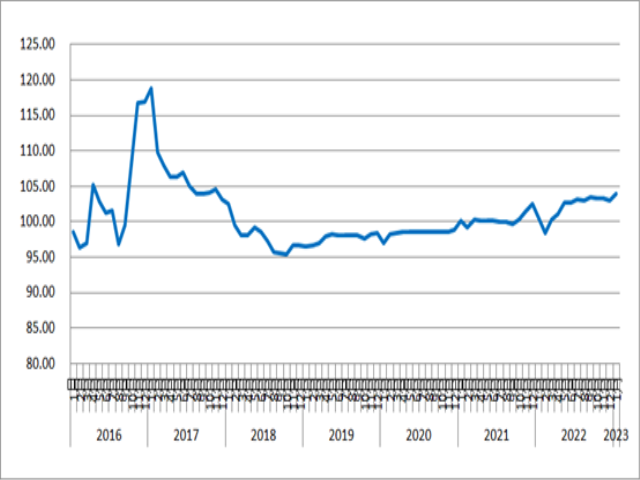
Task: Select the 95.00 y-axis label
Action: click(x=40, y=257)
